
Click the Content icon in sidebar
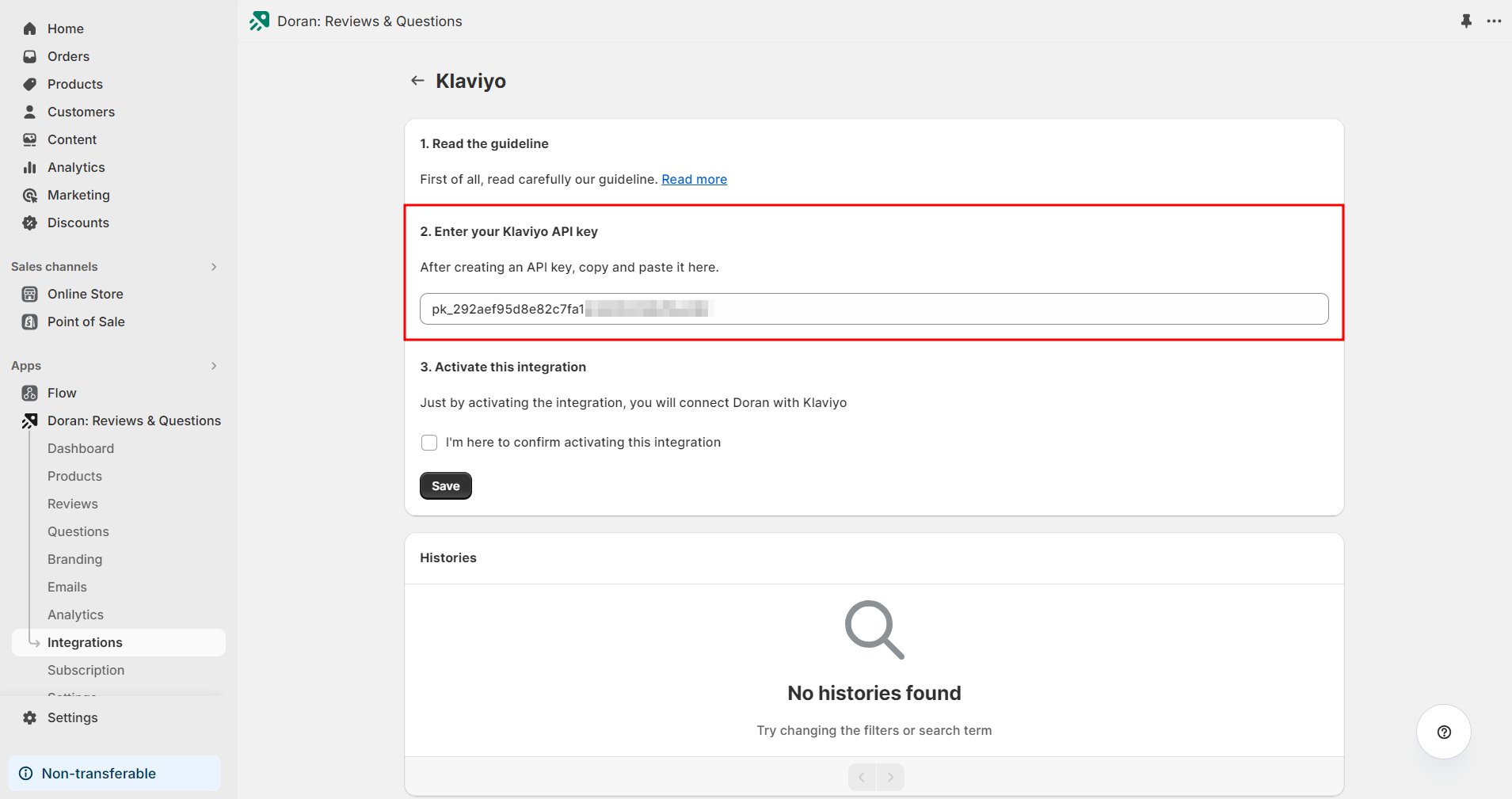[x=30, y=139]
